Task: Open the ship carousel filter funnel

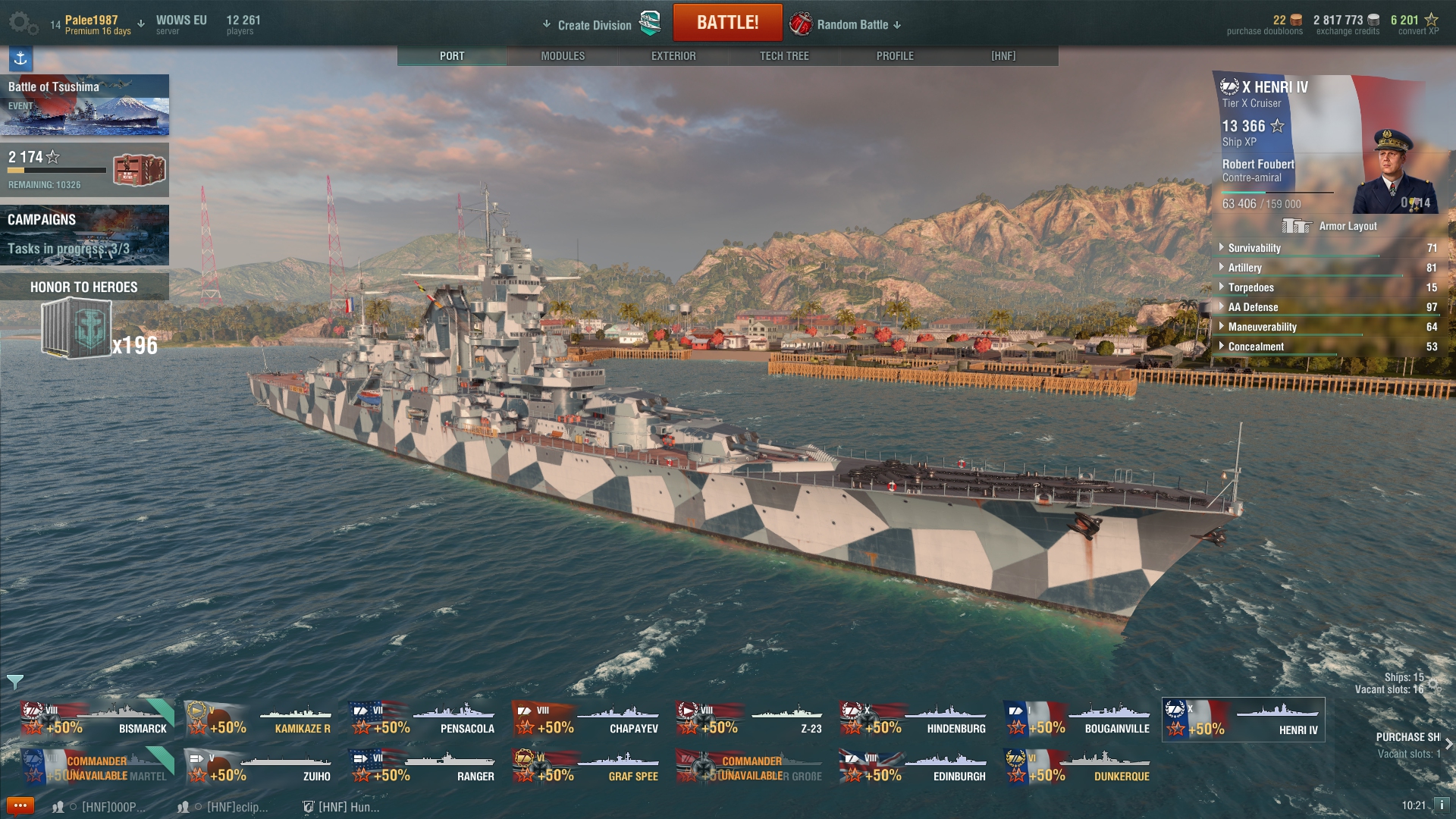Action: [14, 682]
